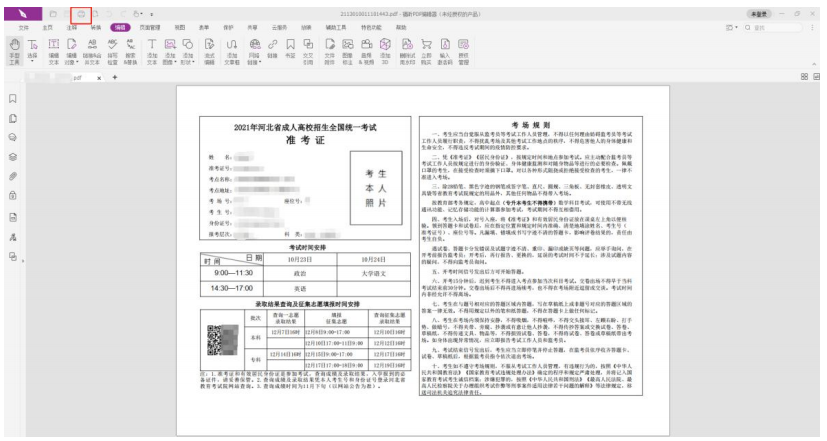Click the enter activation code icon
This screenshot has width=827, height=441.
coord(445,52)
